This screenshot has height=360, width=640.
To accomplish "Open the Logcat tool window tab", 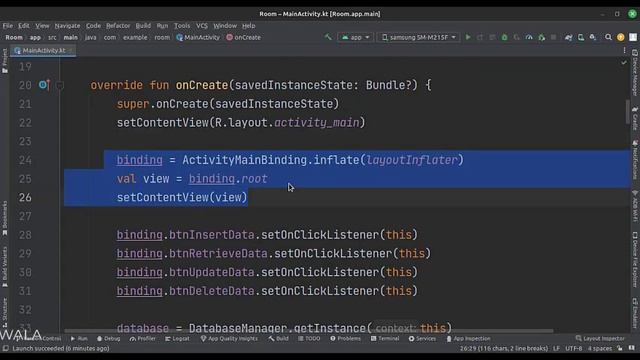I will [x=177, y=338].
